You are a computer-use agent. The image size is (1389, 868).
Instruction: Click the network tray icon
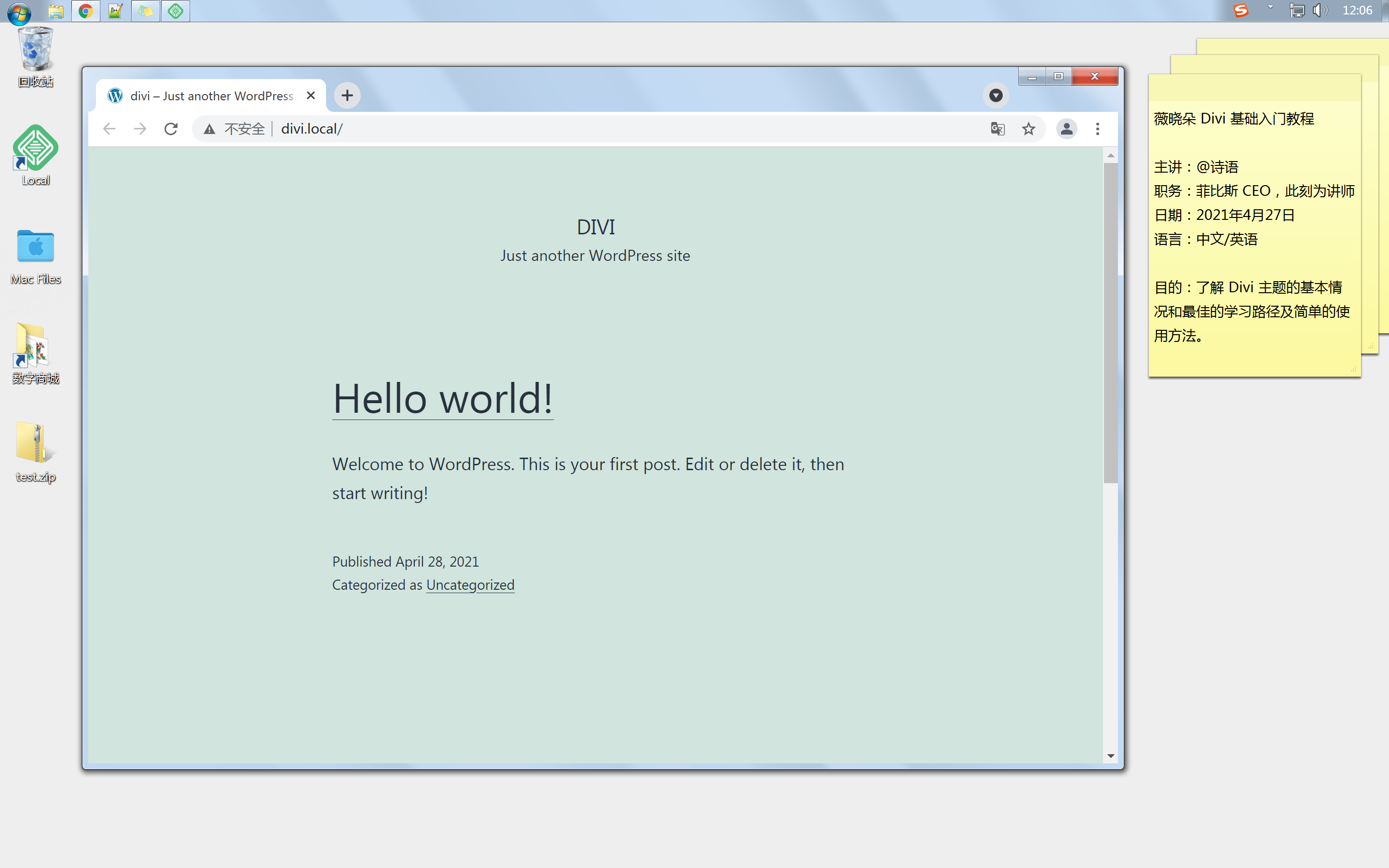[1296, 10]
